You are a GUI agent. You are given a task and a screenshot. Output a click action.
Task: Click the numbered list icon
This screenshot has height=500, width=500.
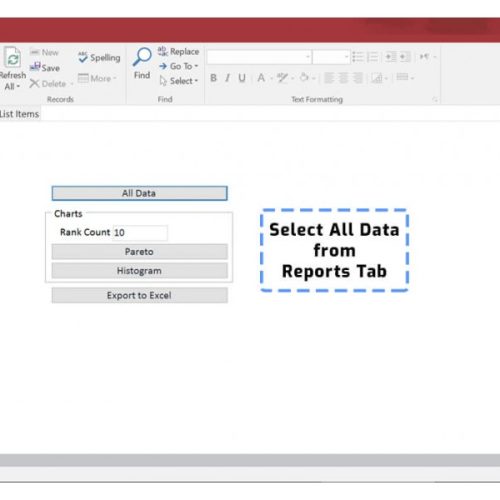coord(372,57)
